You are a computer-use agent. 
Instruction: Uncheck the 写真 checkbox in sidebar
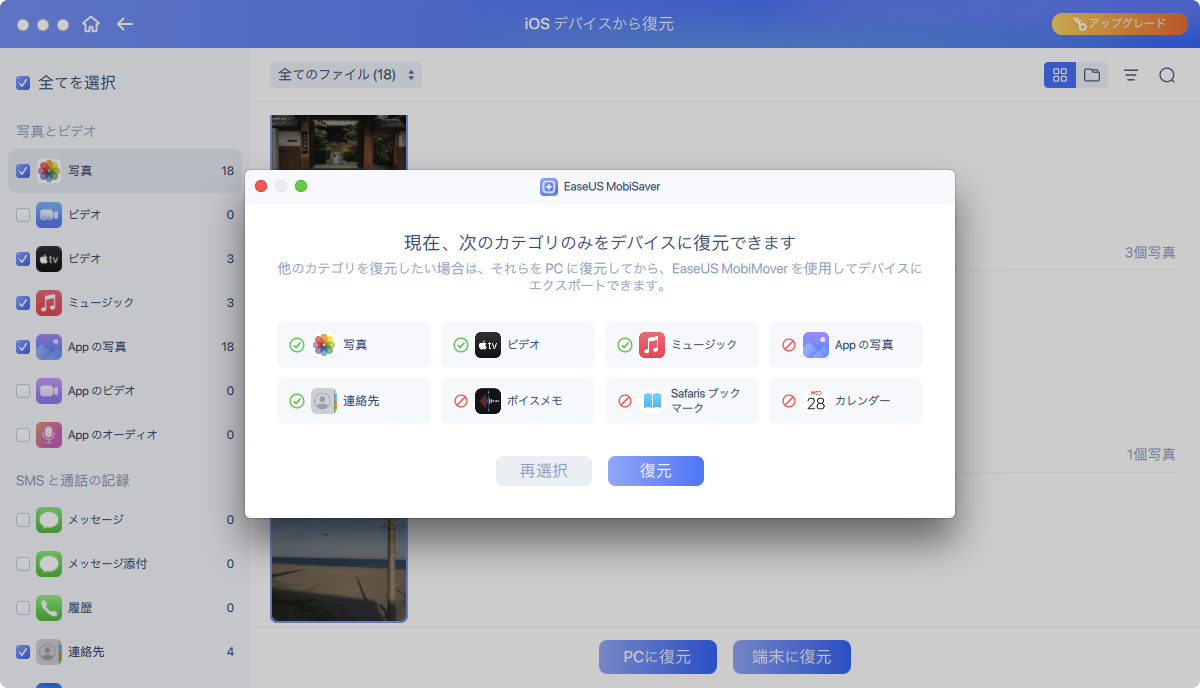click(x=23, y=171)
